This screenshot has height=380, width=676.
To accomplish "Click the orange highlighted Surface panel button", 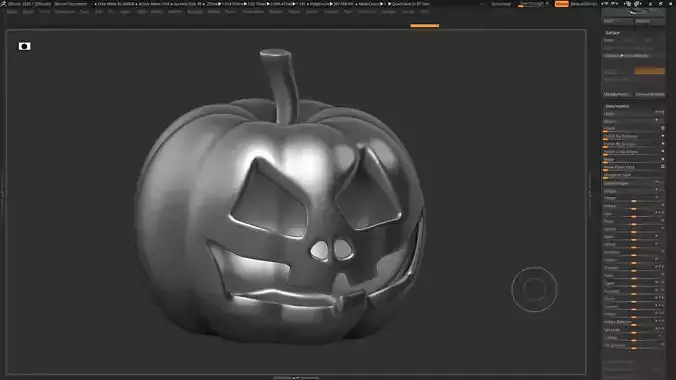I will click(x=649, y=71).
